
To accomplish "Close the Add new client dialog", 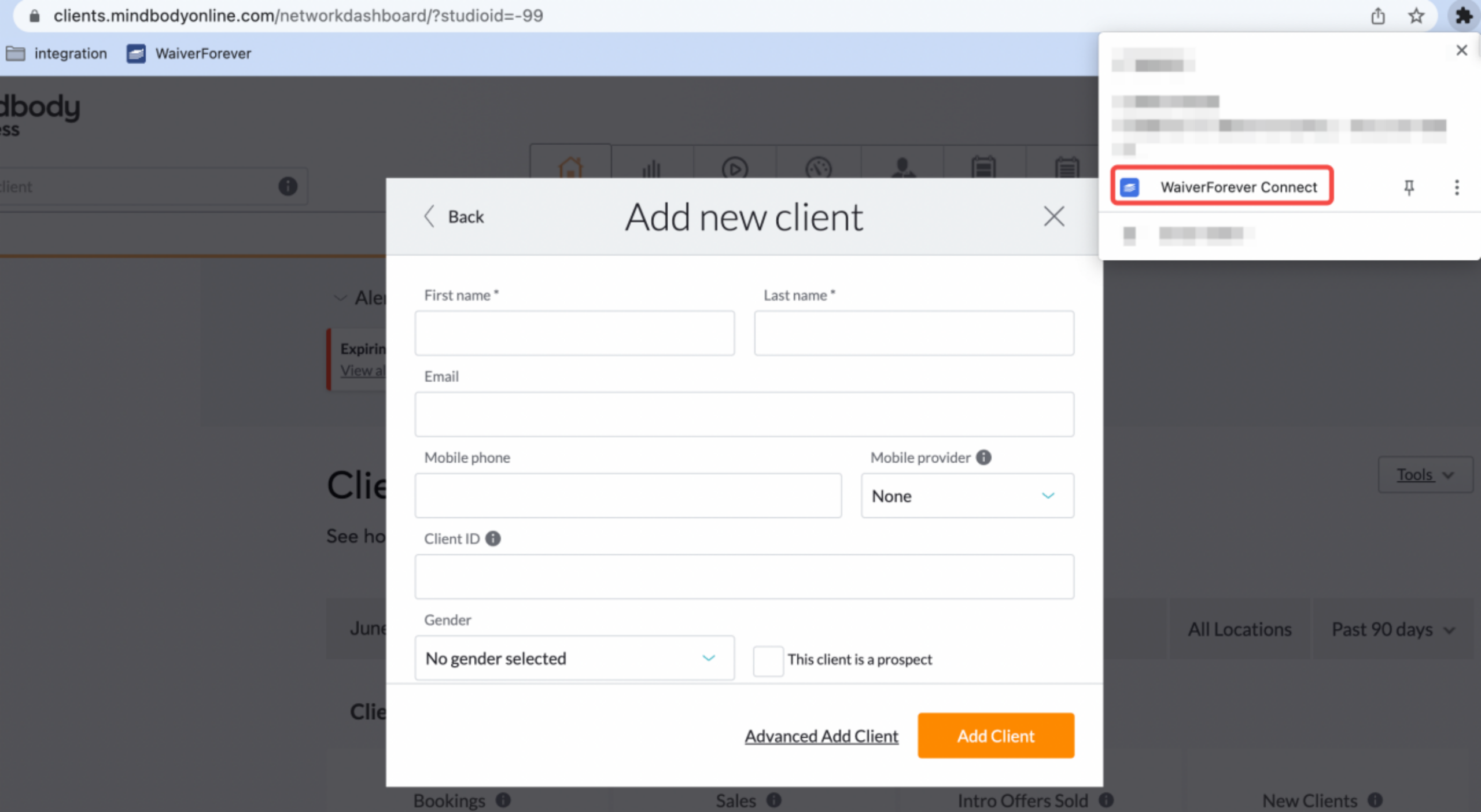I will point(1053,216).
